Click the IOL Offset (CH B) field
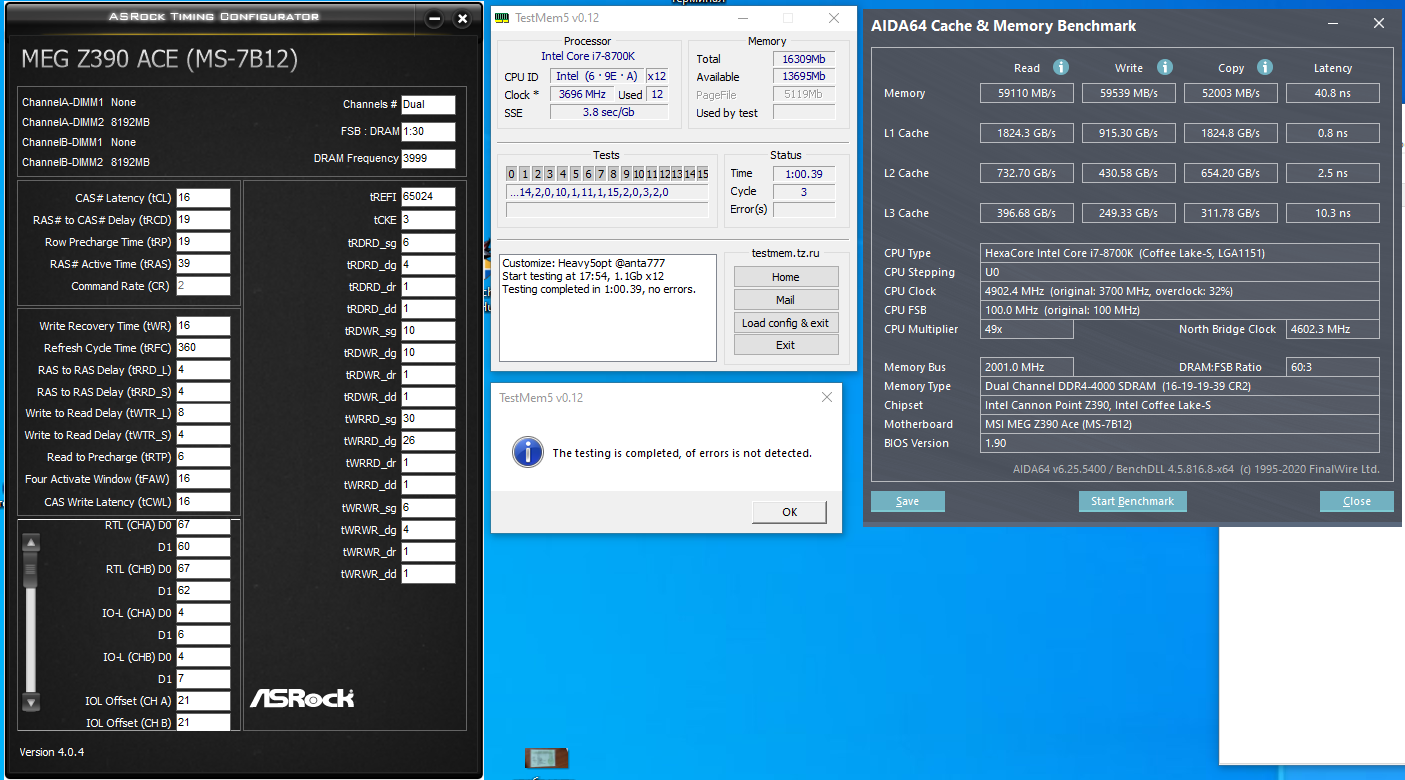The image size is (1405, 780). [x=203, y=723]
